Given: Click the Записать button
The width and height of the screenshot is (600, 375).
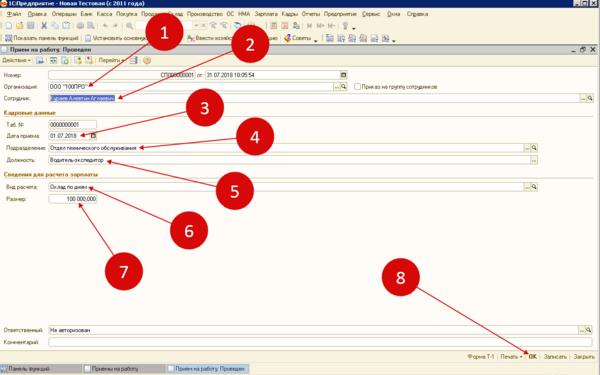Looking at the screenshot, I should point(555,357).
